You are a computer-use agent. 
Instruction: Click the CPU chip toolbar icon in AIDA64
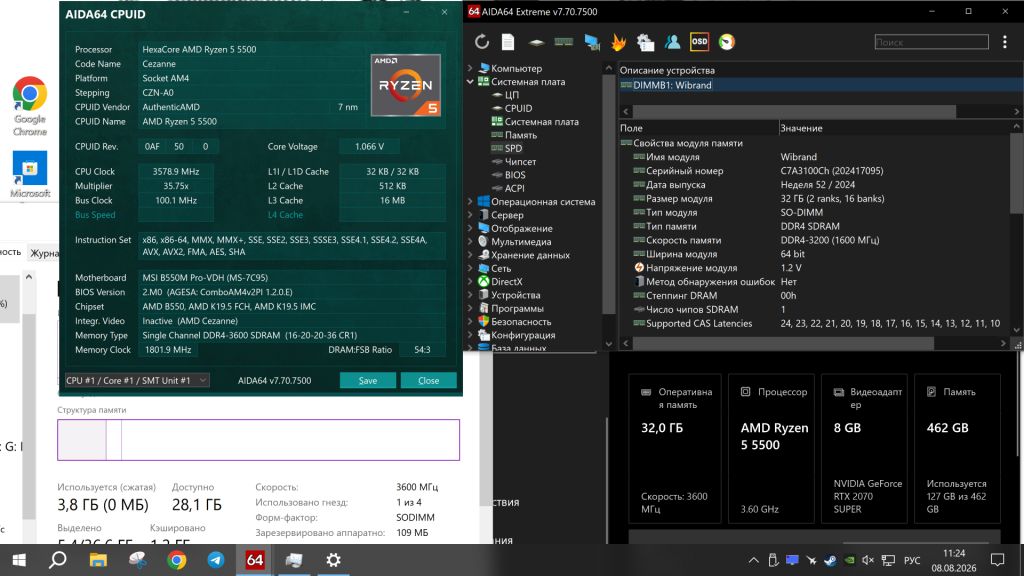tap(536, 42)
